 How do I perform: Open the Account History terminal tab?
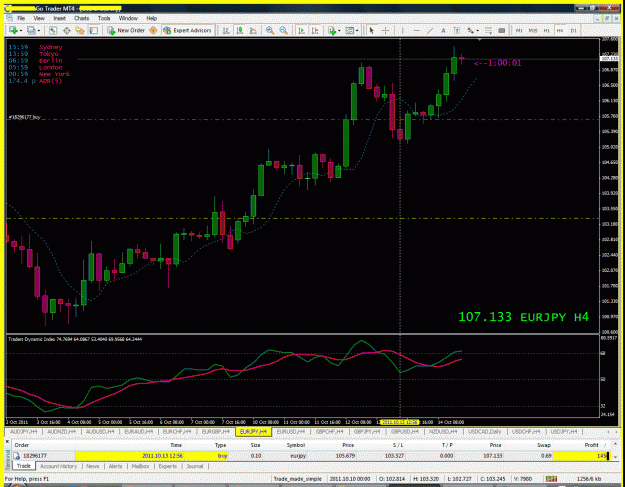coord(59,466)
